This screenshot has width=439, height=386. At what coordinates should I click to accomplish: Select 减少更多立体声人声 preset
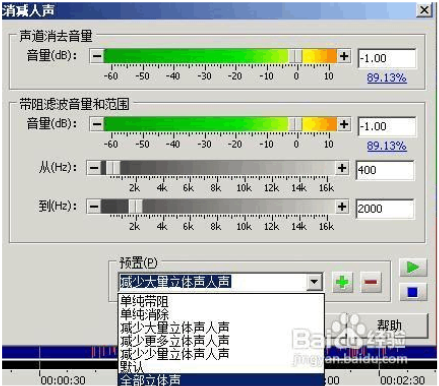pyautogui.click(x=175, y=340)
